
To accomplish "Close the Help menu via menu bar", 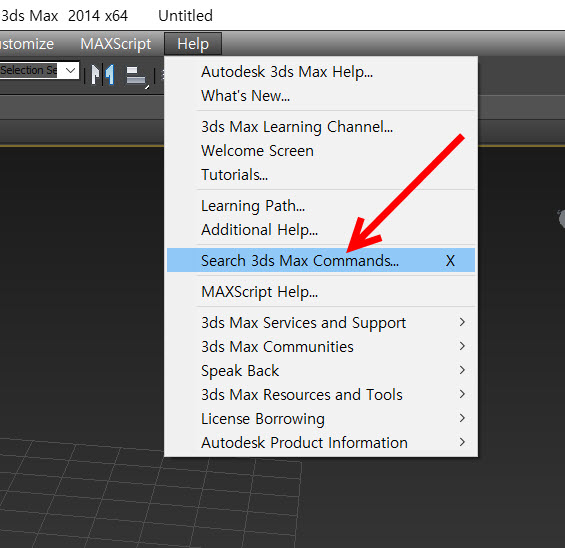I will [193, 44].
